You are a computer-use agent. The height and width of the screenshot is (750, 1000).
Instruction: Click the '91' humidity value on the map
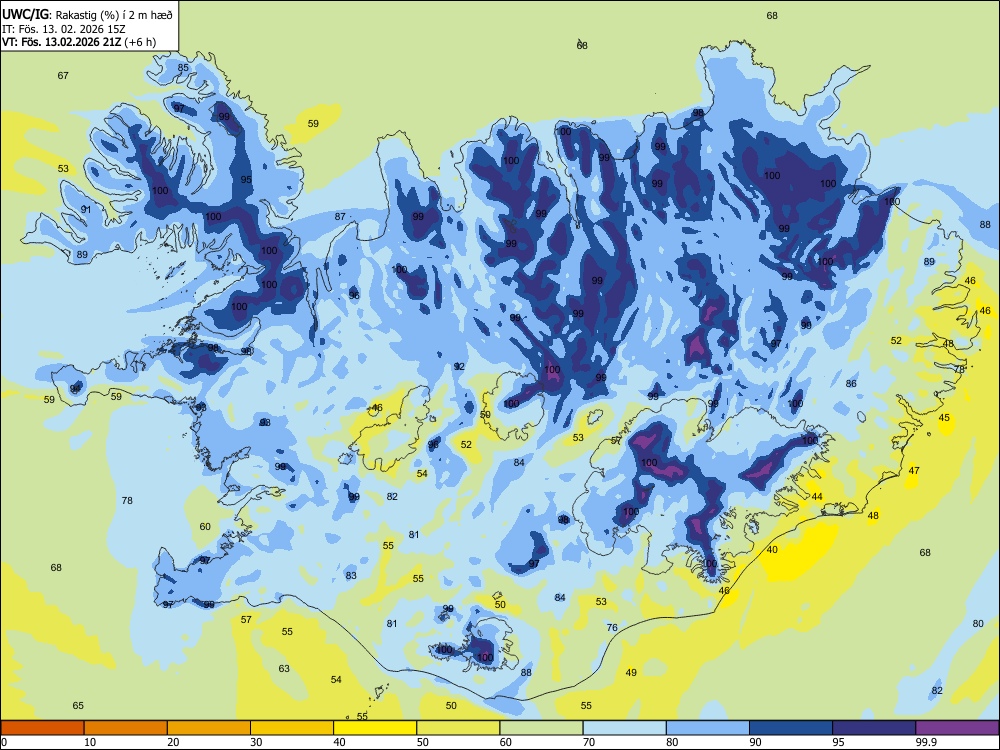pyautogui.click(x=86, y=209)
